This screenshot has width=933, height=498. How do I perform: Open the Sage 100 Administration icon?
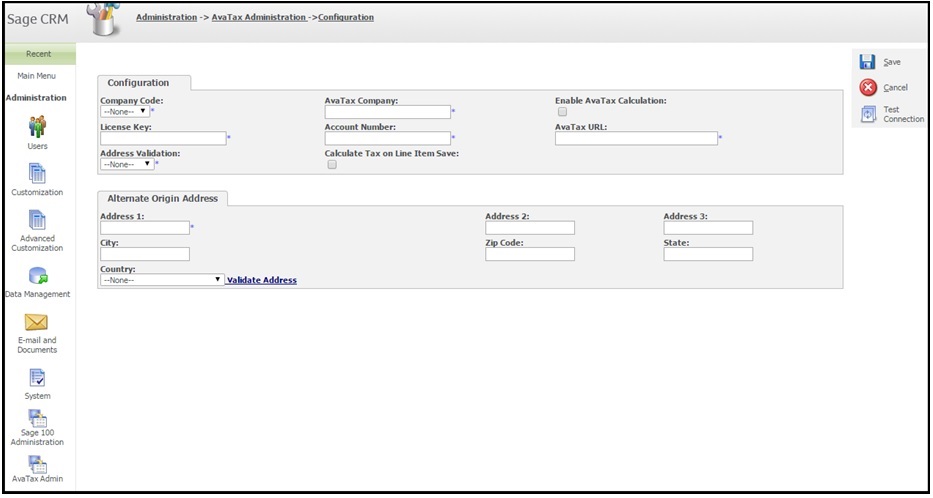37,418
